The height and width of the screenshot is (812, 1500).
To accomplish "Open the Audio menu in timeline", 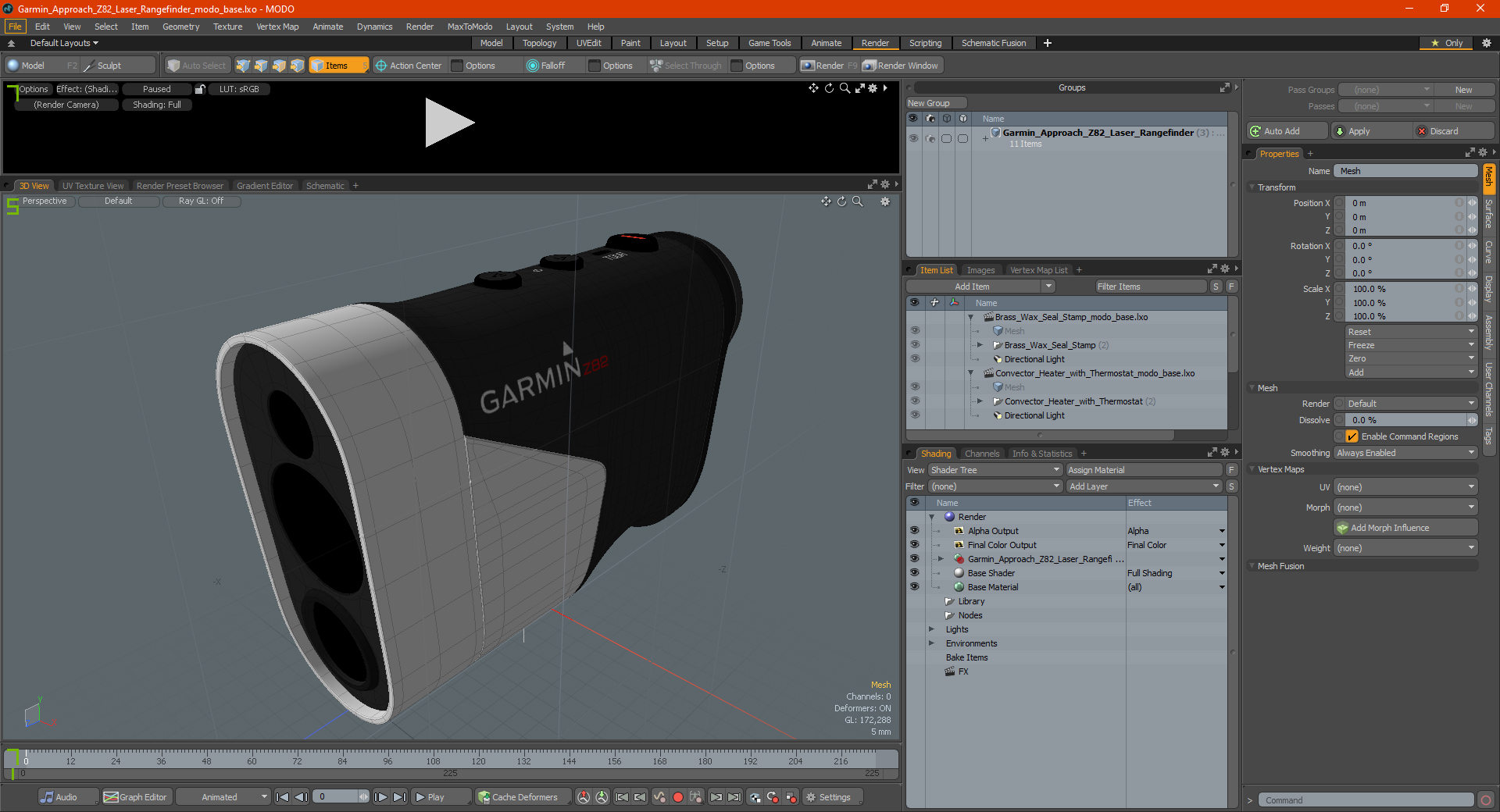I will pos(68,797).
